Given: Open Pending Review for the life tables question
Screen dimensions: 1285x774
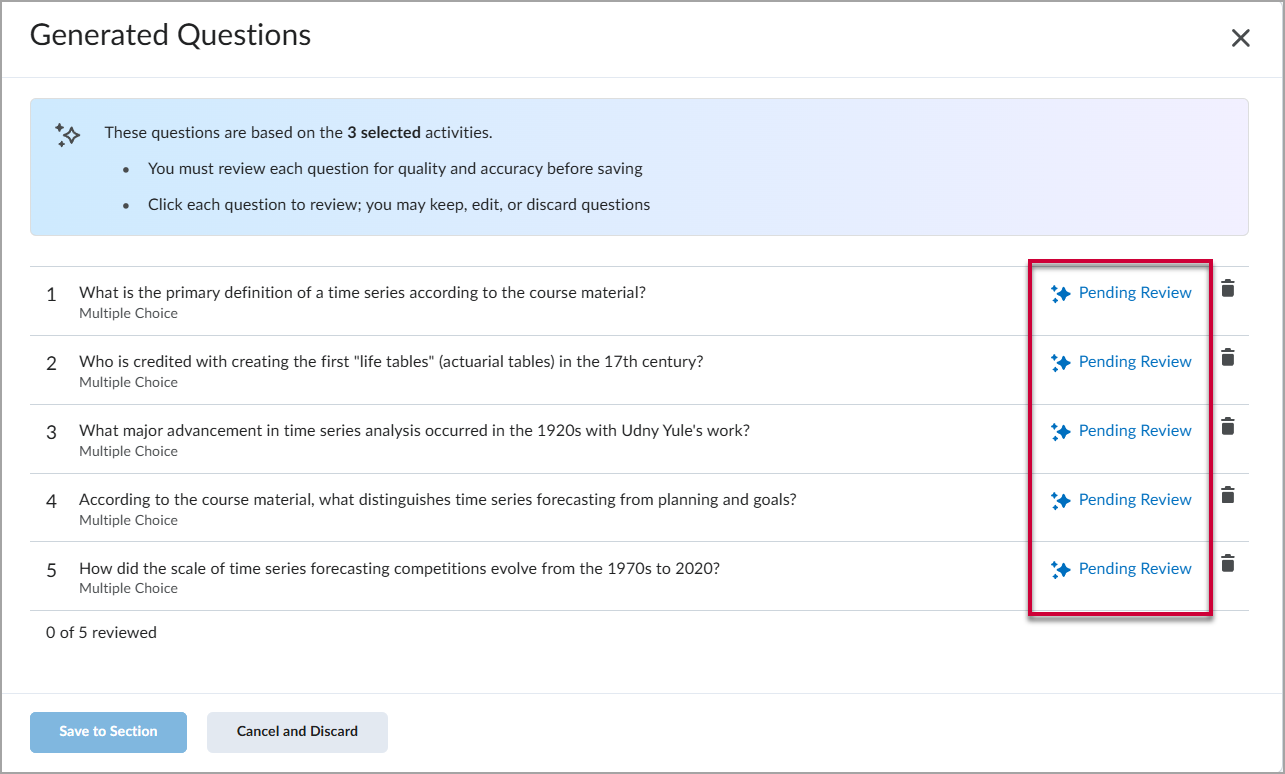Looking at the screenshot, I should tap(1135, 362).
